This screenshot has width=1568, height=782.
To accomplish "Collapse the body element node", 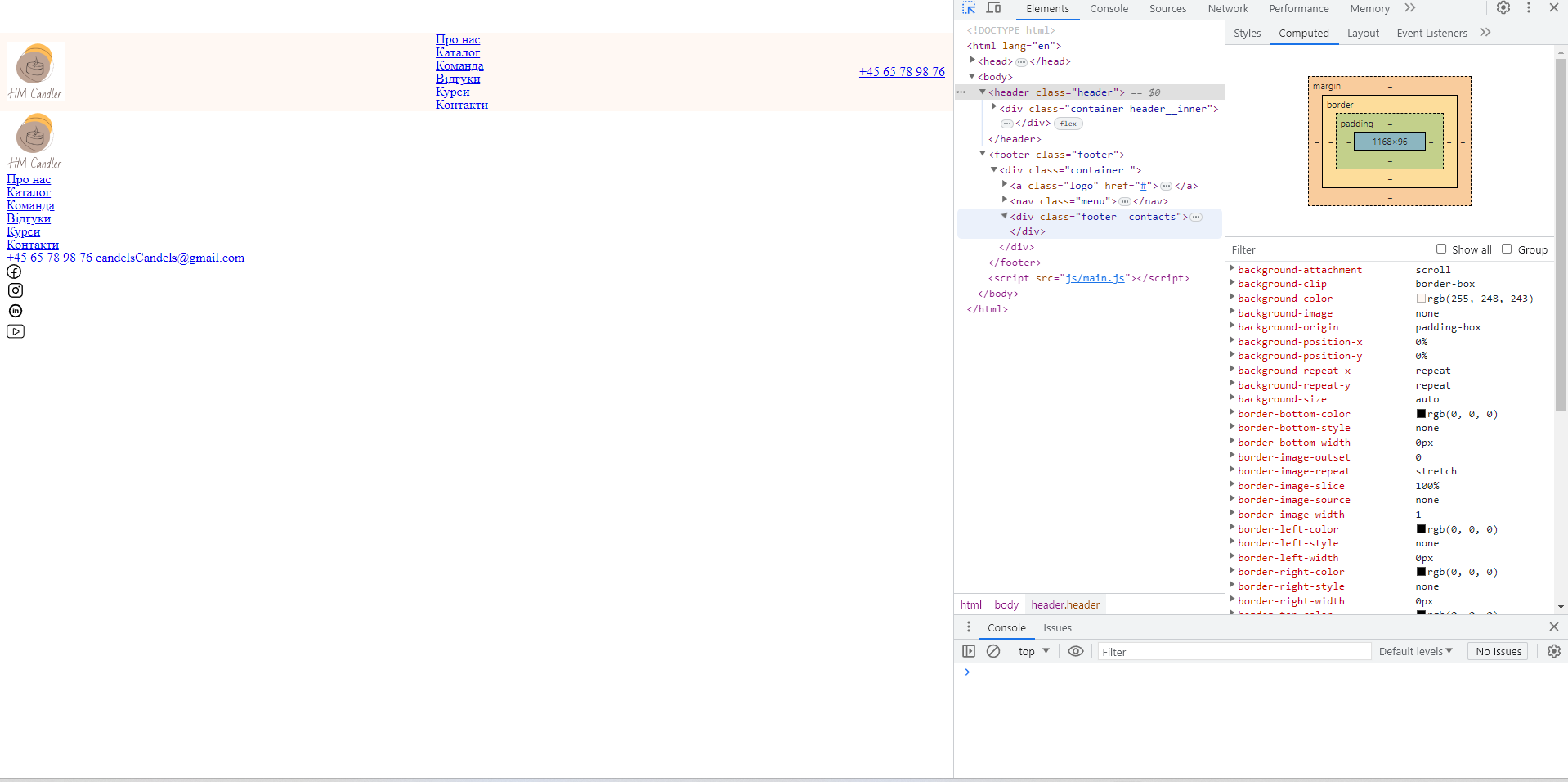I will click(972, 76).
